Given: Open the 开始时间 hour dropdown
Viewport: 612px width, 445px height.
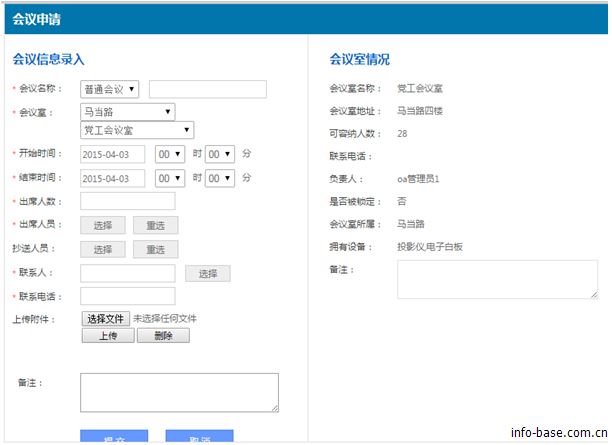Looking at the screenshot, I should [x=170, y=154].
